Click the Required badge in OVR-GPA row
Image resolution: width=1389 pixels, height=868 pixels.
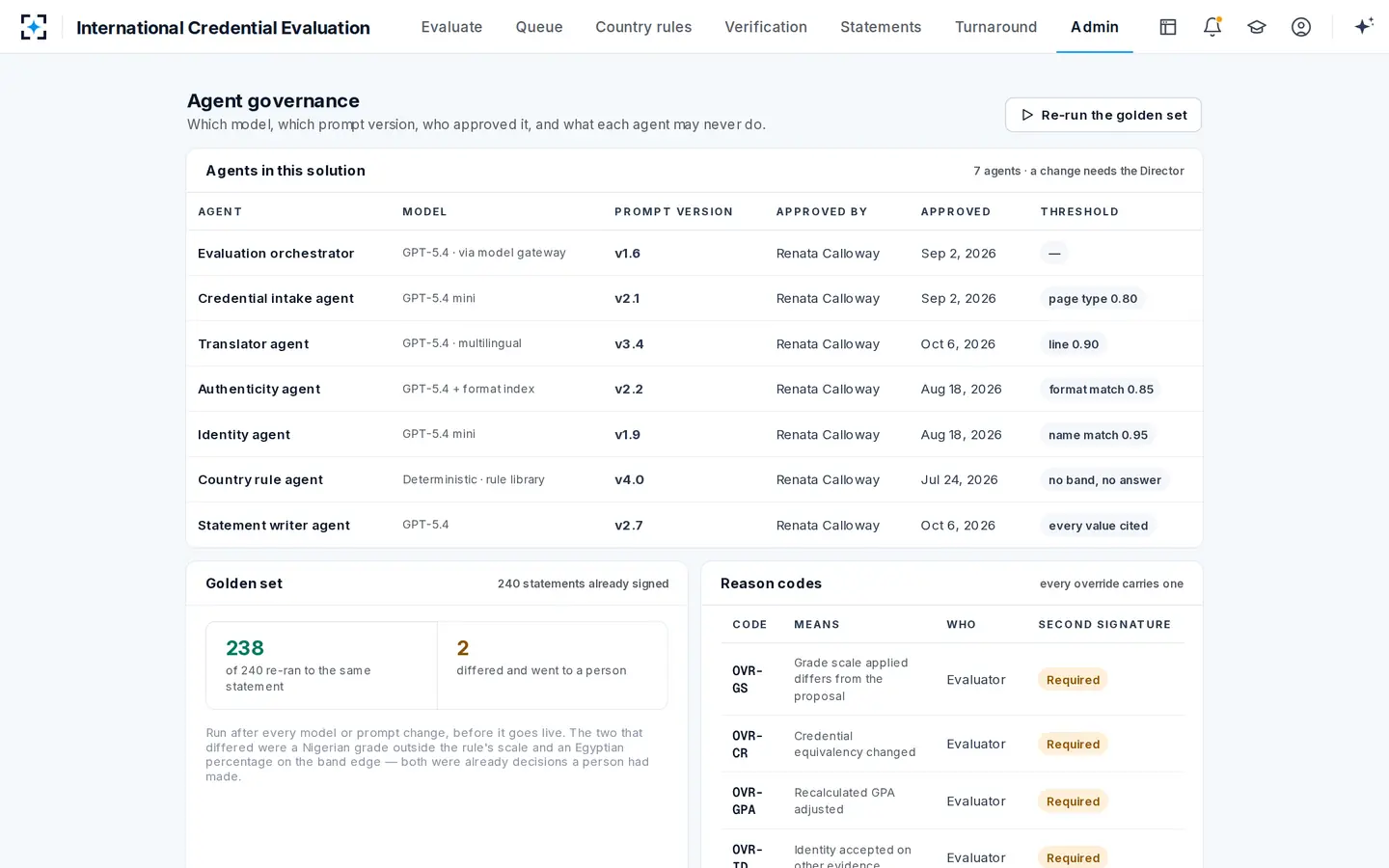[1073, 801]
